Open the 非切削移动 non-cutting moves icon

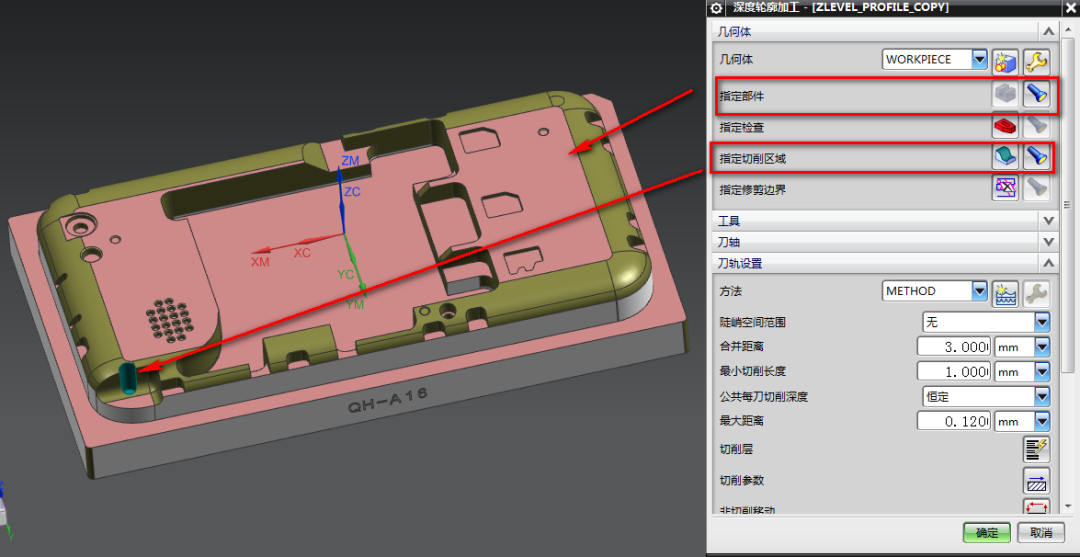tap(1037, 507)
